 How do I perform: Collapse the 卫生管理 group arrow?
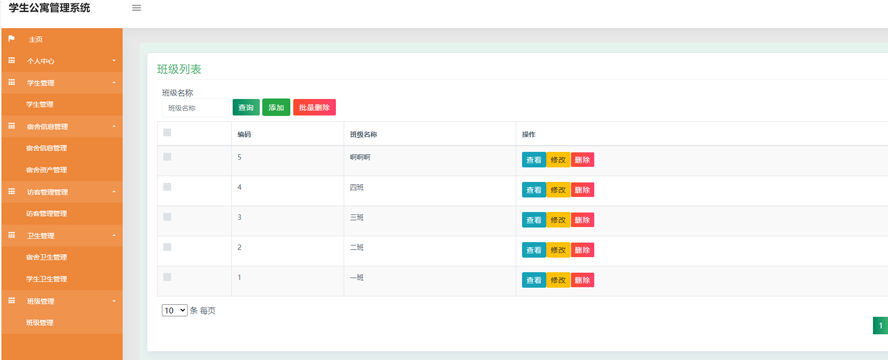tap(114, 235)
